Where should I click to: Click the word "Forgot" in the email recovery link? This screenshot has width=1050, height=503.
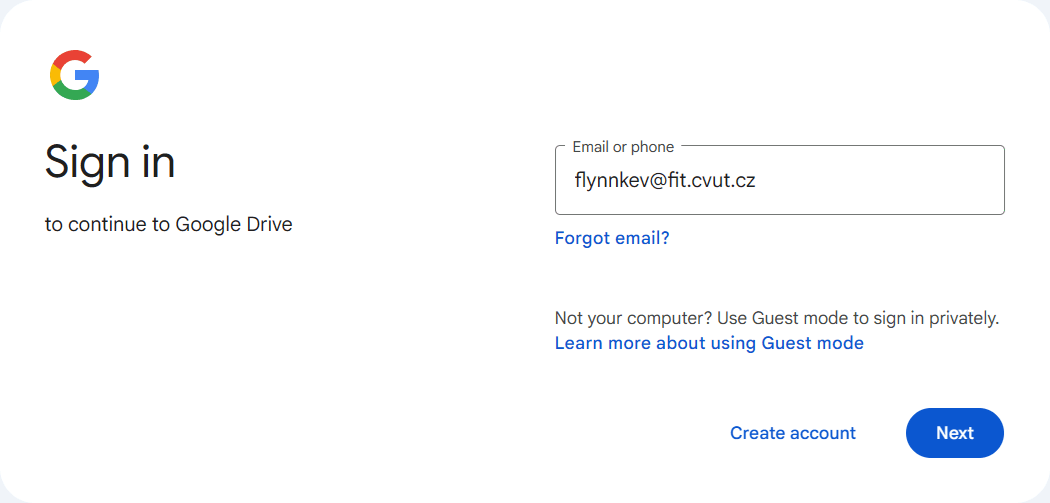(x=581, y=238)
